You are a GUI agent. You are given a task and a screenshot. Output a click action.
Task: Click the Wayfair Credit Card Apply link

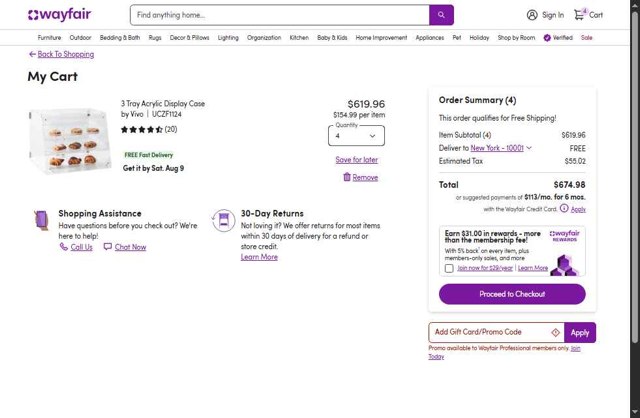click(578, 209)
